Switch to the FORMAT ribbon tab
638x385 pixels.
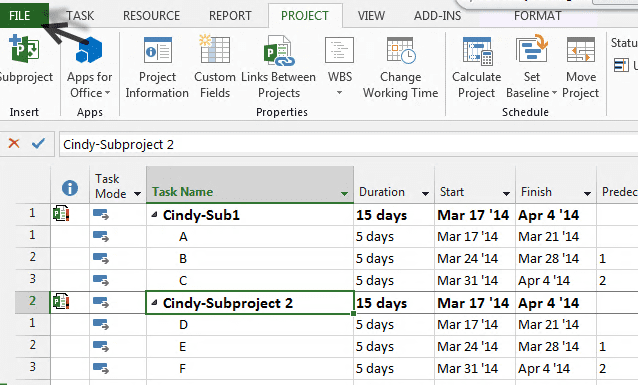coord(537,15)
